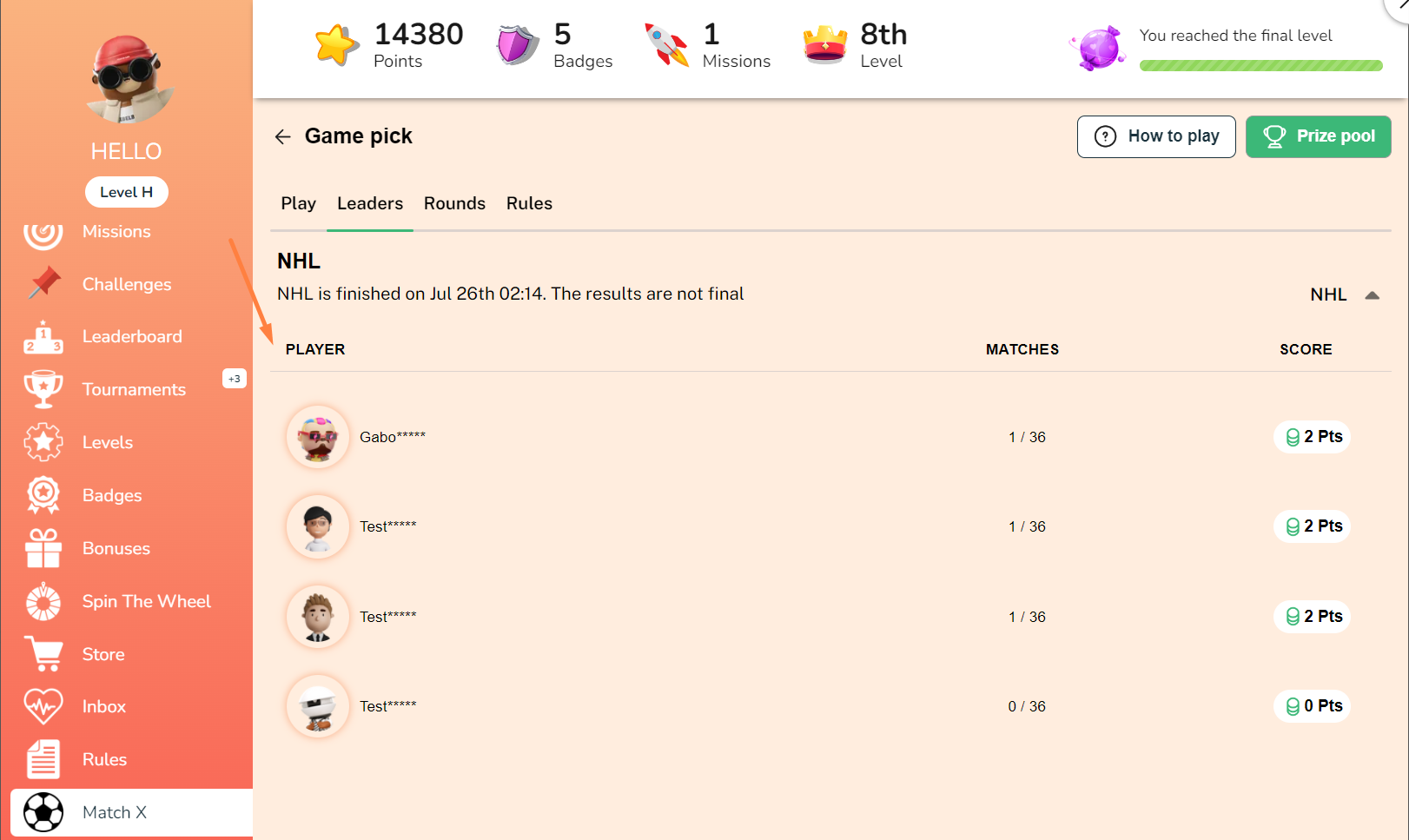
Task: Click the How to play button
Action: click(x=1156, y=136)
